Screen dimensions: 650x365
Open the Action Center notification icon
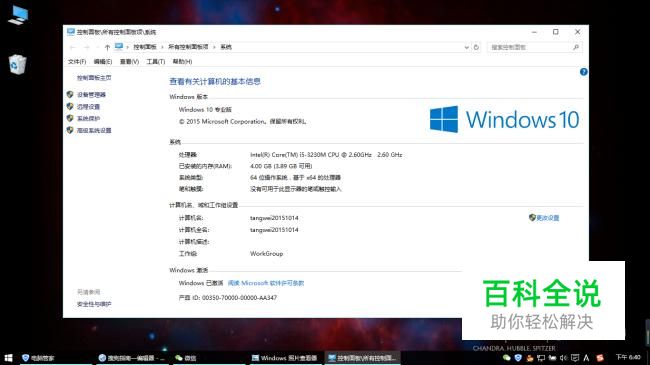[575, 358]
